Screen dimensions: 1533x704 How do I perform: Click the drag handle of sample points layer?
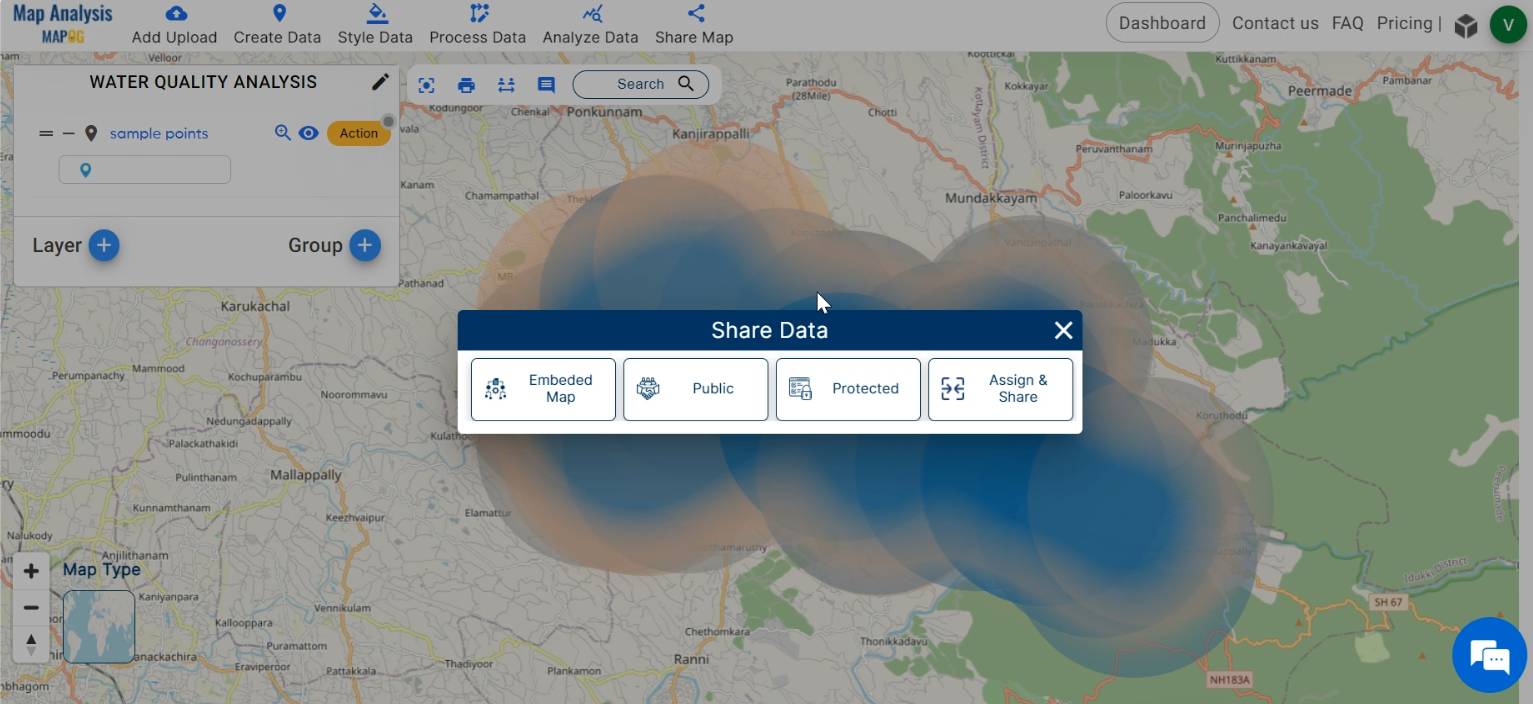click(x=46, y=133)
